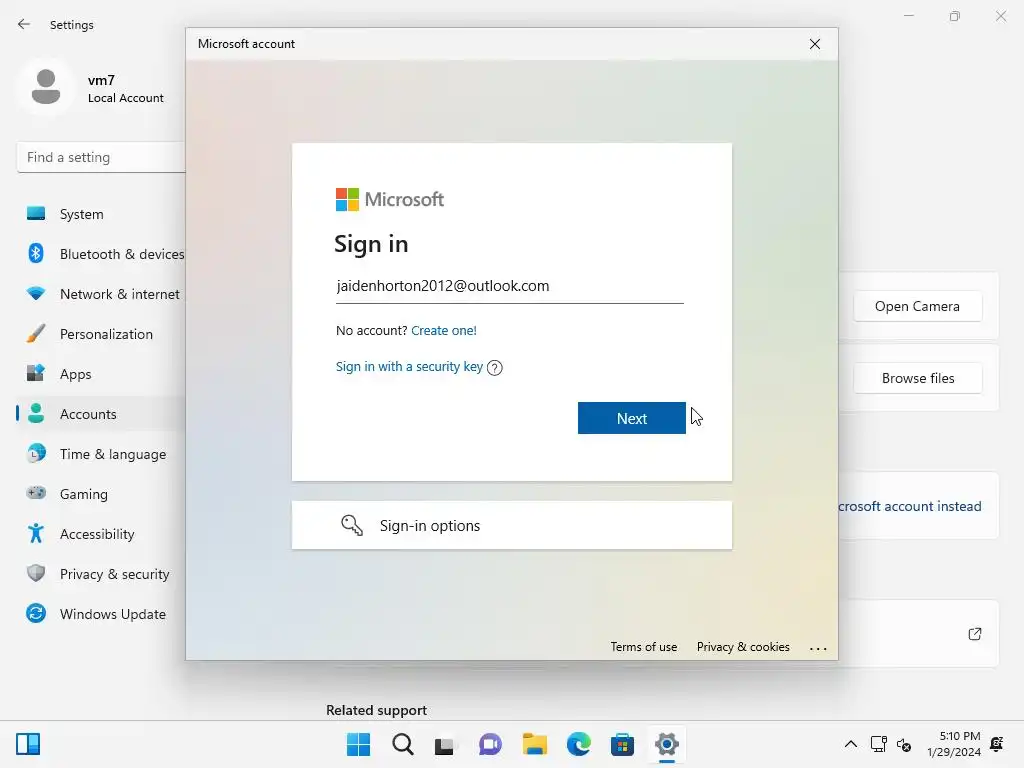Click the Open Camera button
The width and height of the screenshot is (1024, 768).
pos(917,306)
